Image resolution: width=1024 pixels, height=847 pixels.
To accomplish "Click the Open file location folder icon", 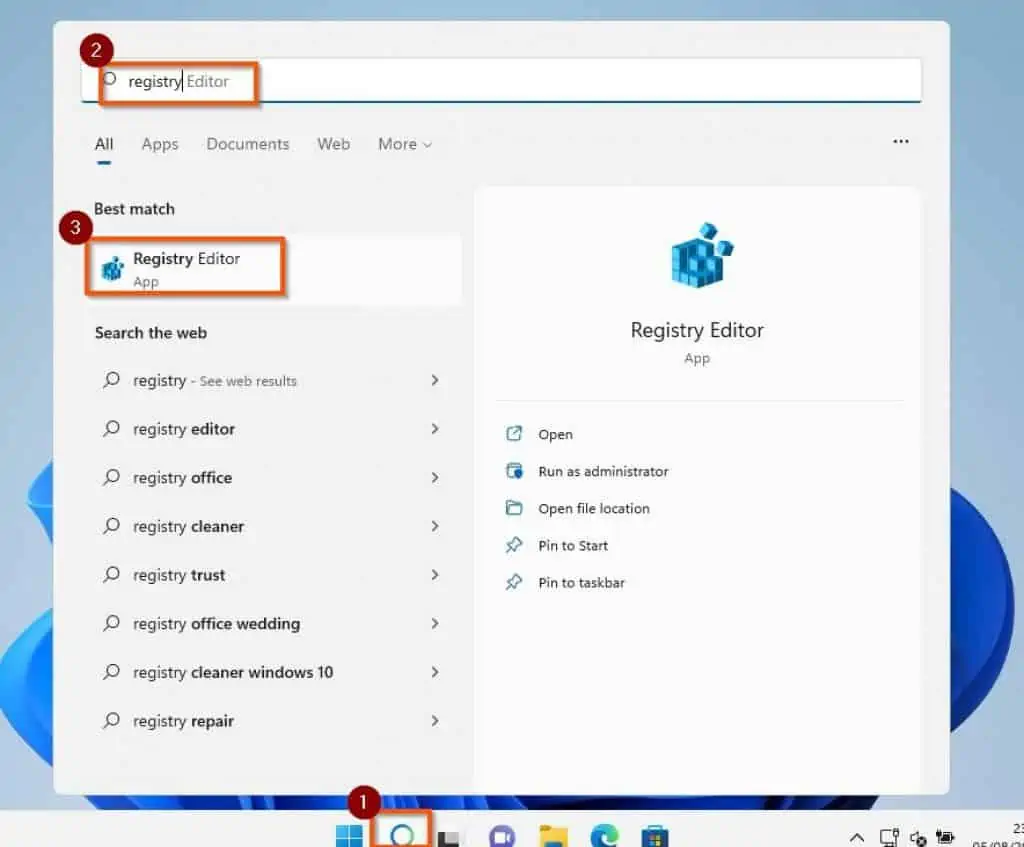I will click(x=514, y=508).
